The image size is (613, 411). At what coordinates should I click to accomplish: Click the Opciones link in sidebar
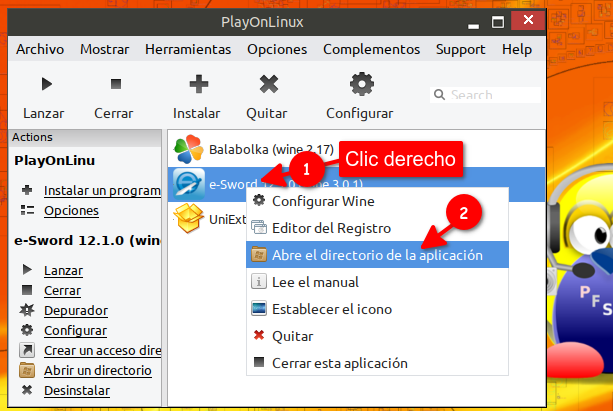71,210
